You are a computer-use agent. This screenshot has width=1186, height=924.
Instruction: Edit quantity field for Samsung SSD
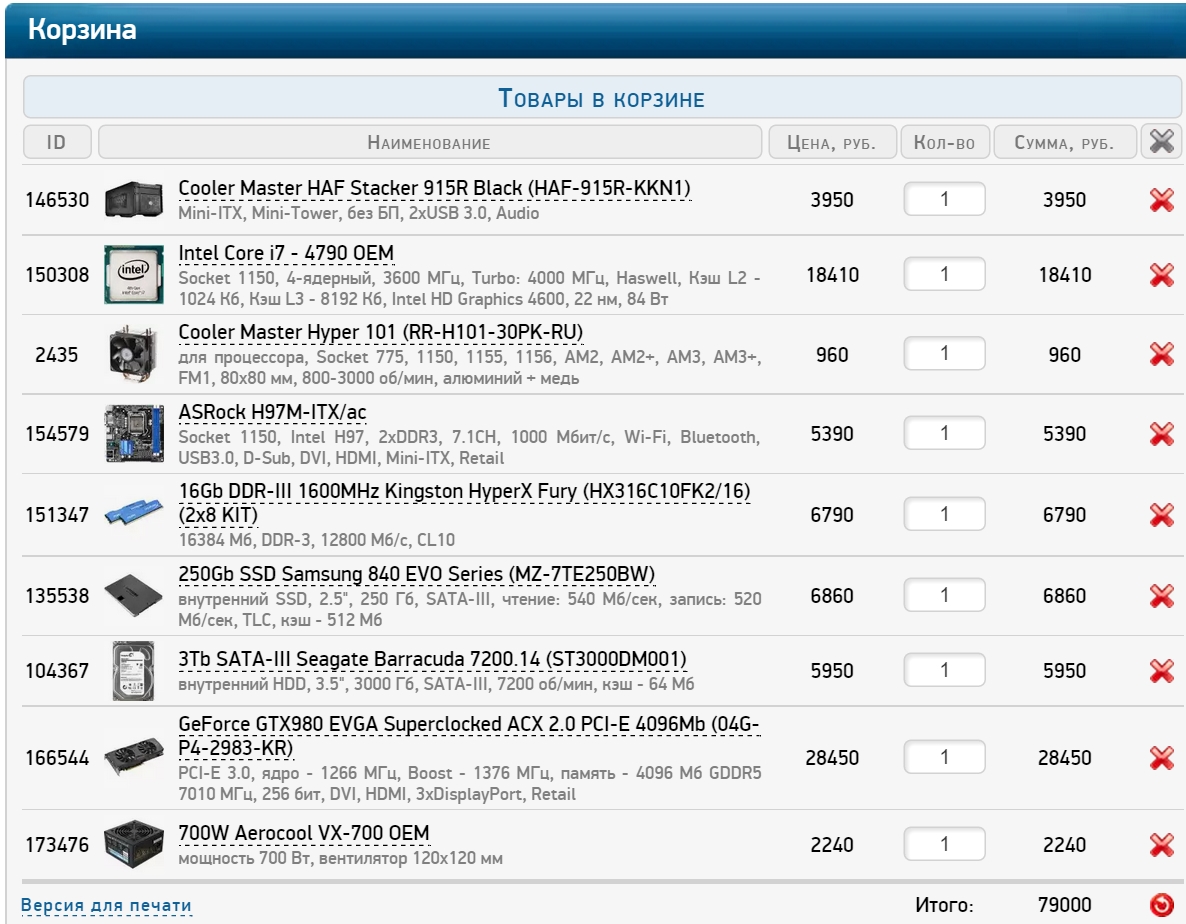click(944, 595)
